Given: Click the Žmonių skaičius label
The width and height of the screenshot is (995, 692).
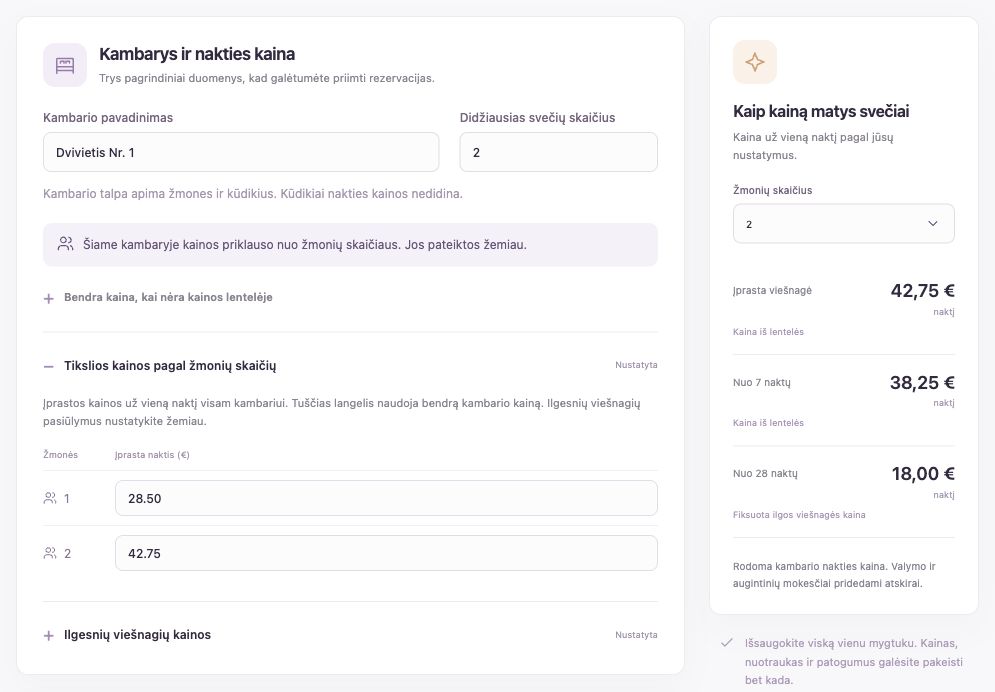Looking at the screenshot, I should click(x=772, y=190).
